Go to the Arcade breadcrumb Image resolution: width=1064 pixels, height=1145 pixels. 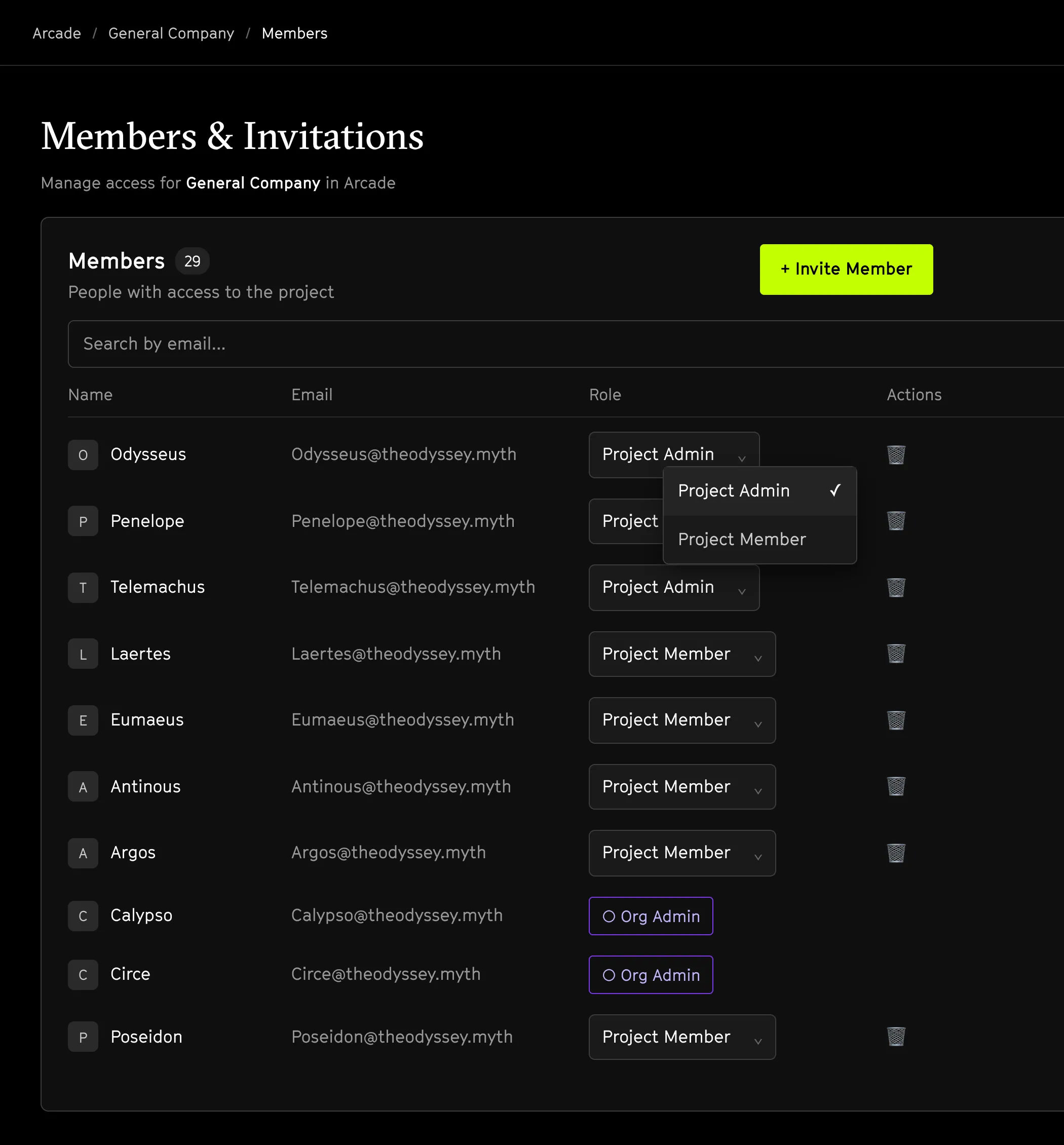pyautogui.click(x=56, y=33)
